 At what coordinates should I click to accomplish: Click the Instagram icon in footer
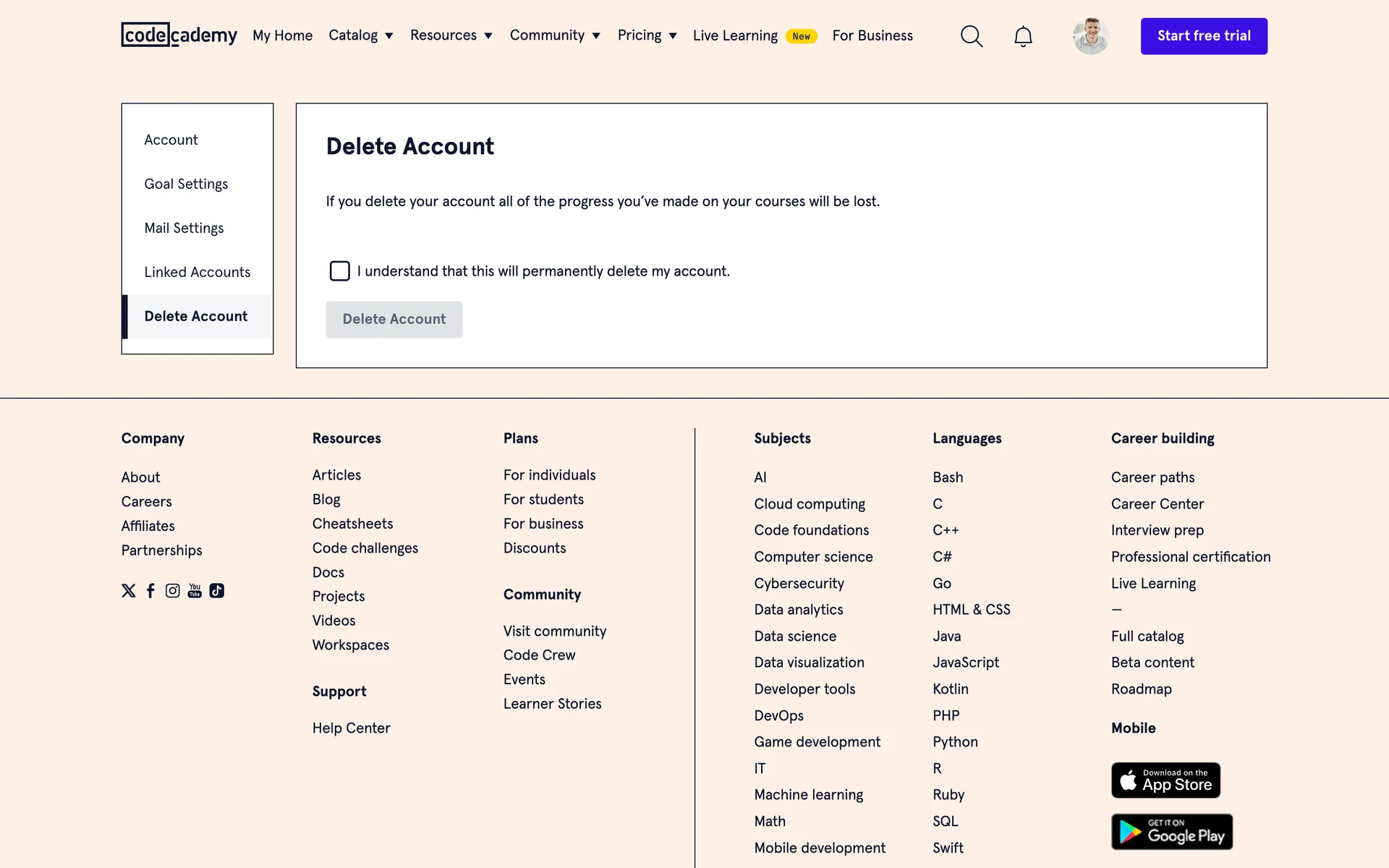[172, 591]
